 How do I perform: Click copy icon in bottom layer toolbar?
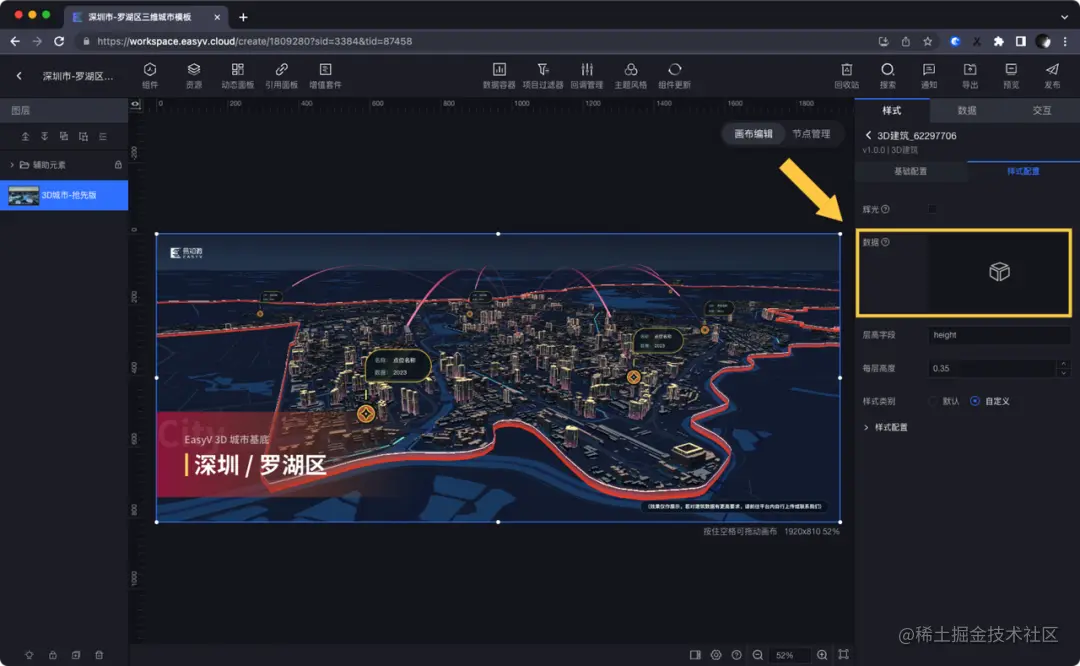tap(76, 655)
